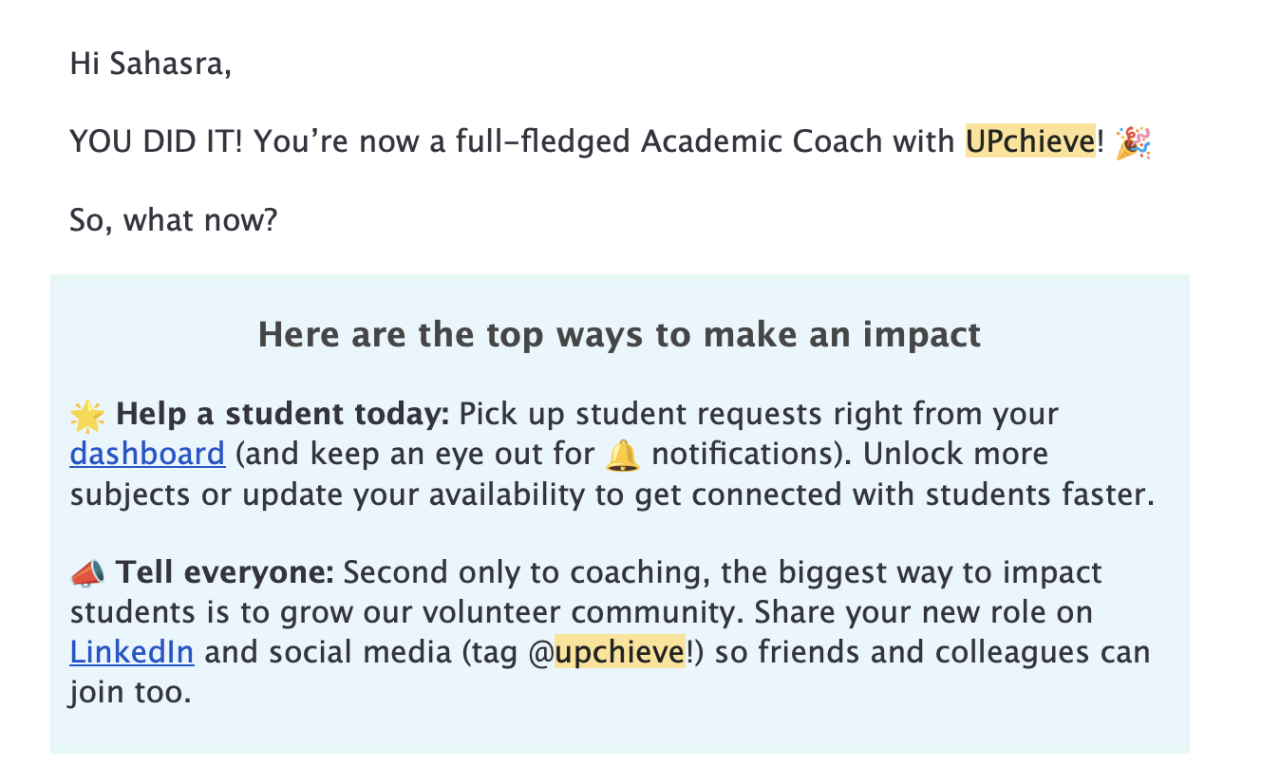This screenshot has height=765, width=1280.
Task: Open the LinkedIn link
Action: coord(131,653)
